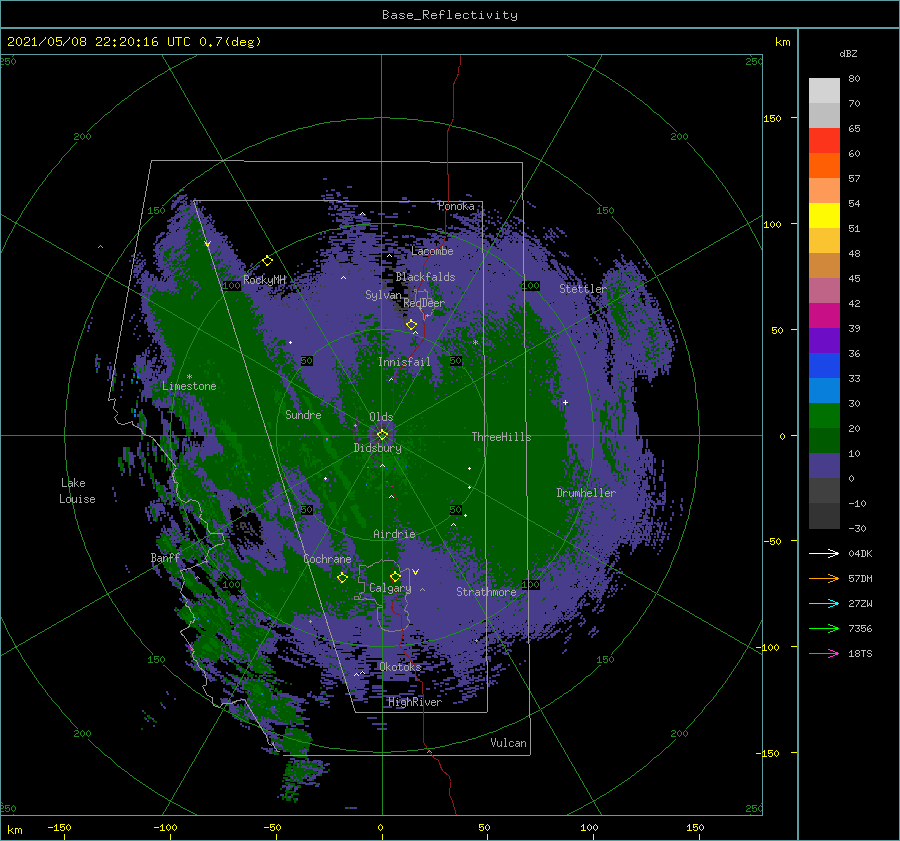The image size is (900, 841).
Task: Click the yellow diamond marker near RockyMH
Action: 267,261
